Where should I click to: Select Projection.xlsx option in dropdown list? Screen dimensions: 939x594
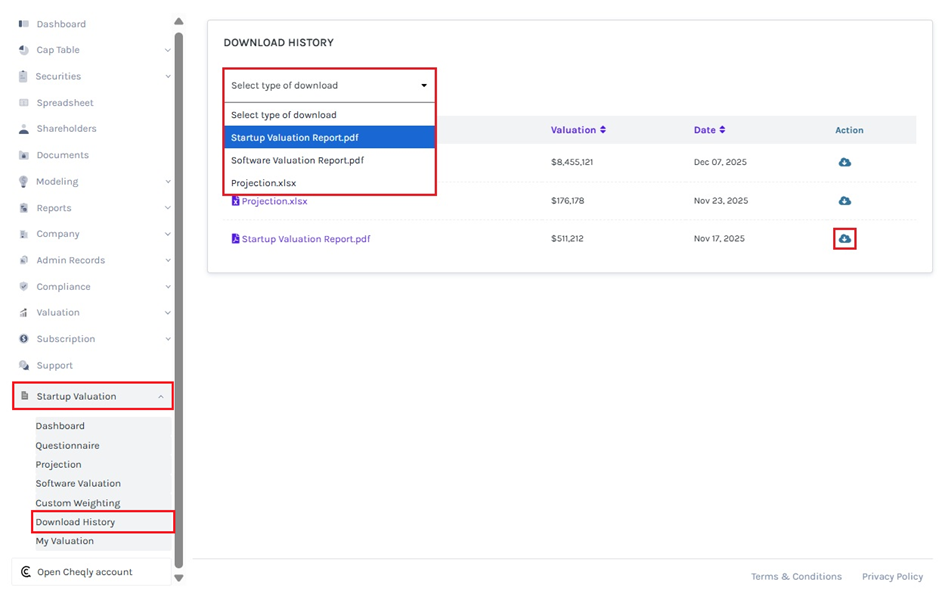click(263, 183)
